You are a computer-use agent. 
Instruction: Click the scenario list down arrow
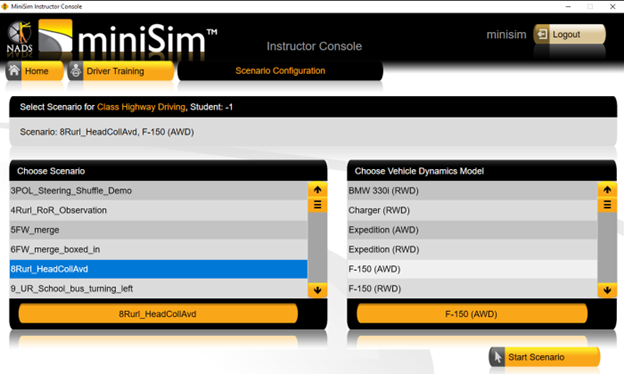click(317, 290)
